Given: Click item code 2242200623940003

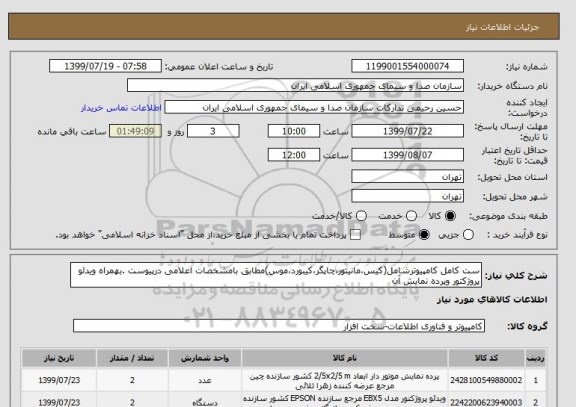Looking at the screenshot, I should (486, 403).
